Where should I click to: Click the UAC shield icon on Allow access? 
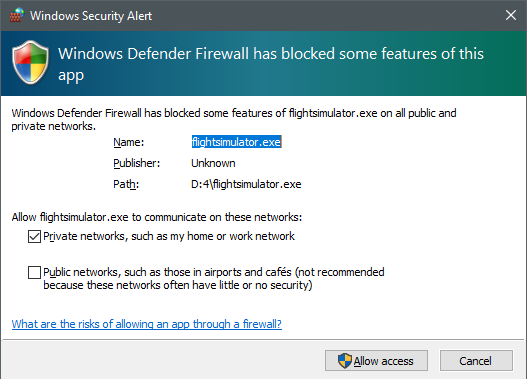pos(345,361)
